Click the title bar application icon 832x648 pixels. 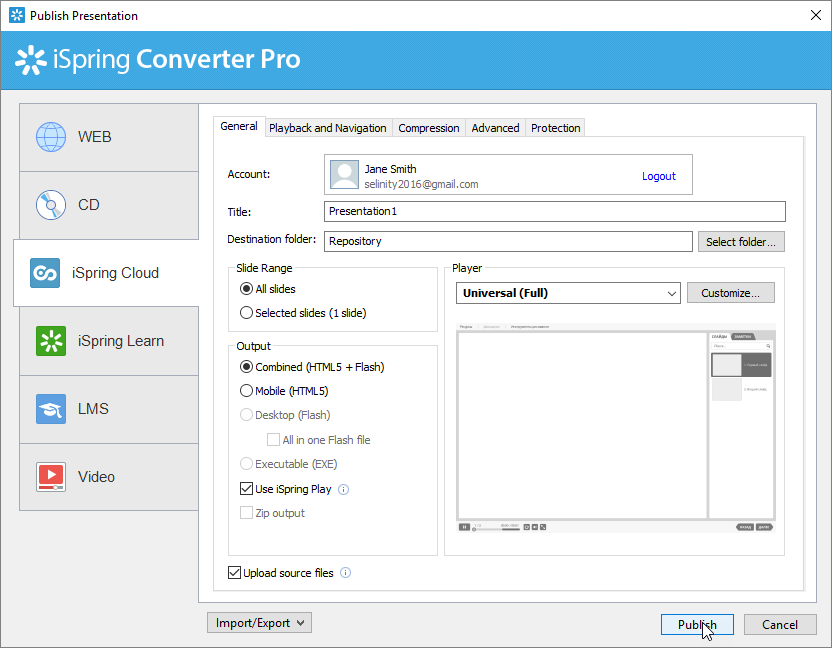(x=17, y=15)
